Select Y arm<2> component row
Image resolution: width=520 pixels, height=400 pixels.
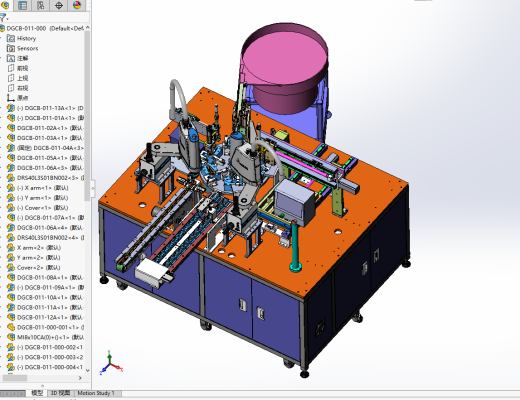(x=34, y=258)
